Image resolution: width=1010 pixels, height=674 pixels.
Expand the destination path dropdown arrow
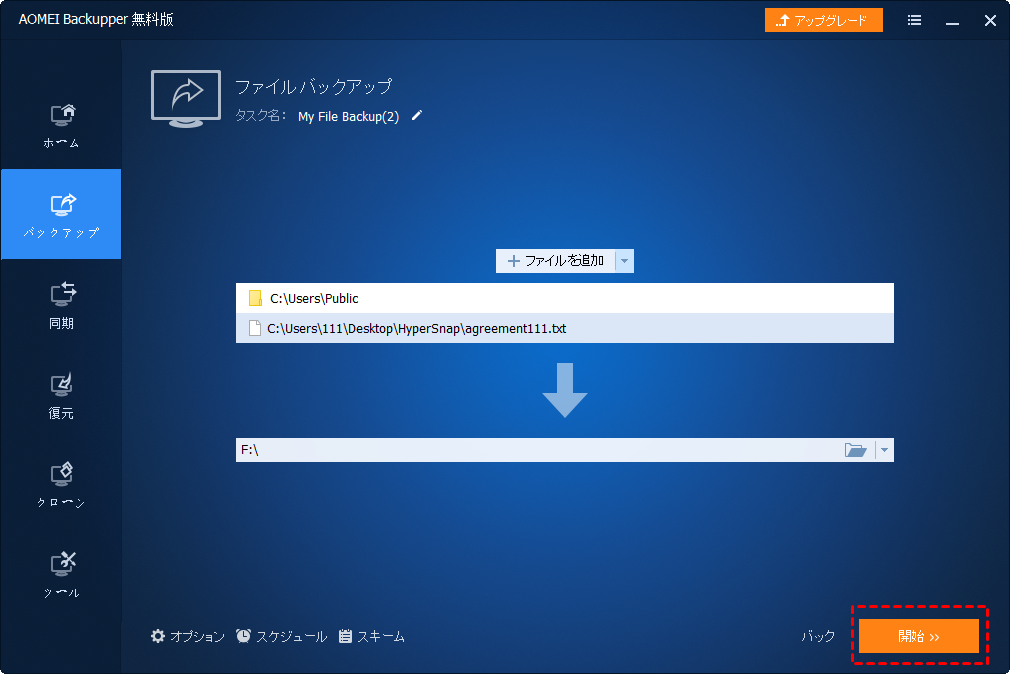pyautogui.click(x=884, y=450)
